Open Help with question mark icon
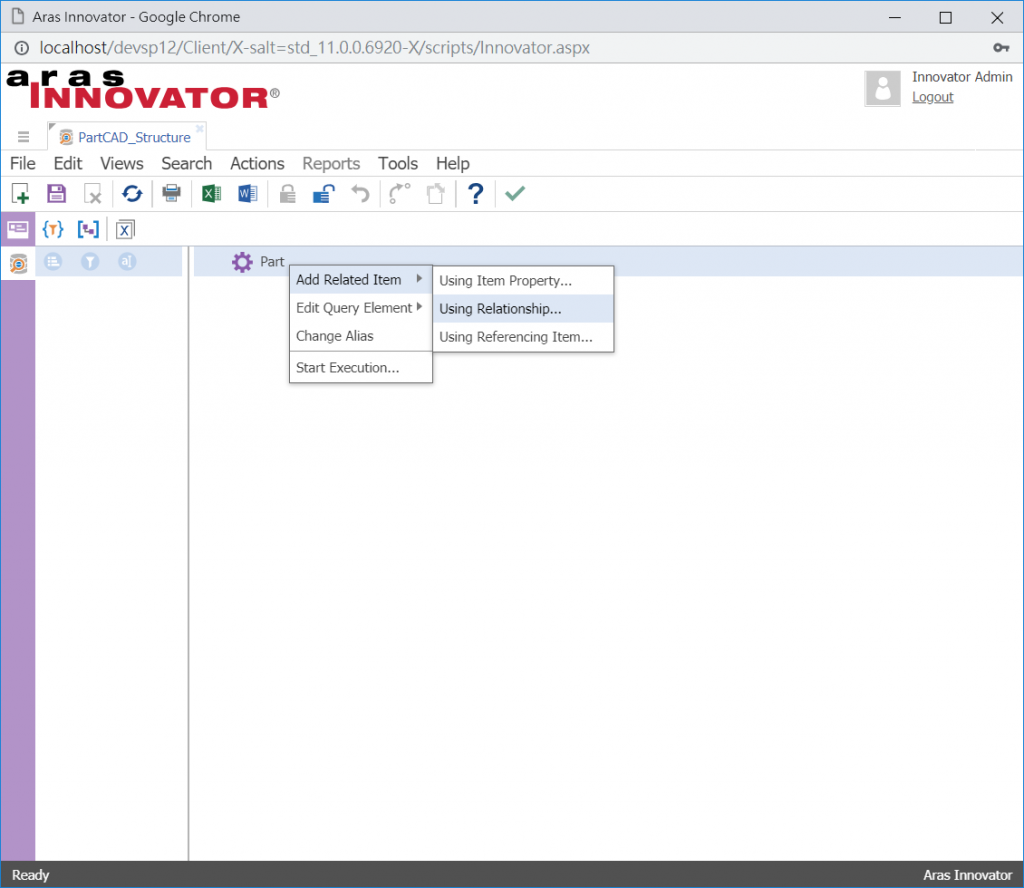The height and width of the screenshot is (888, 1024). 475,194
